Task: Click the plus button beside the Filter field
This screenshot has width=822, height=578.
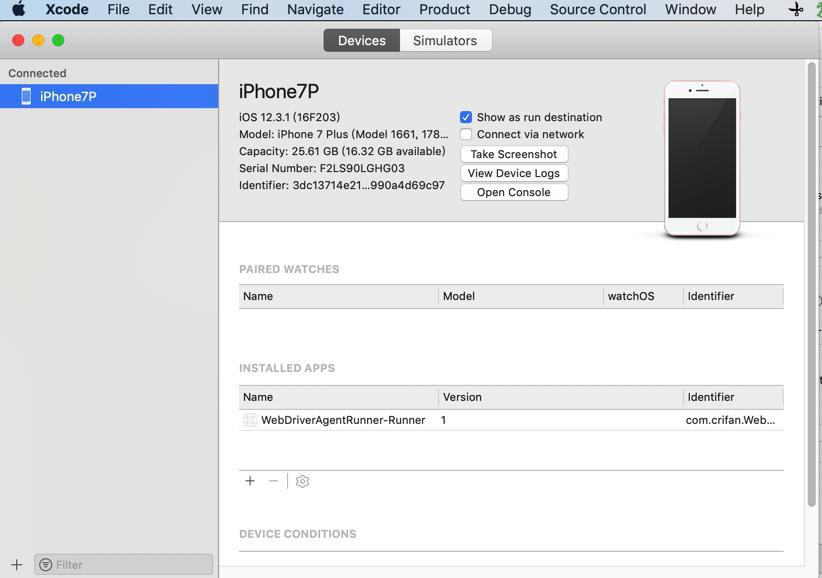Action: coord(17,564)
